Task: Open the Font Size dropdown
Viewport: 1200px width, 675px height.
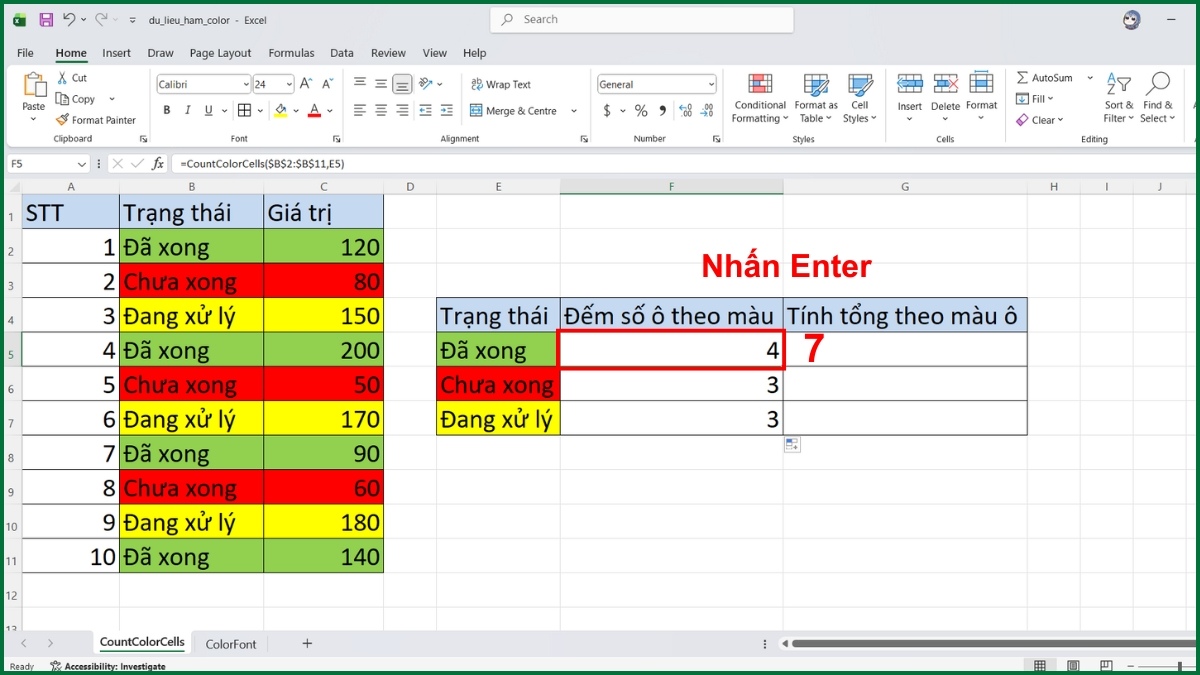Action: [287, 84]
